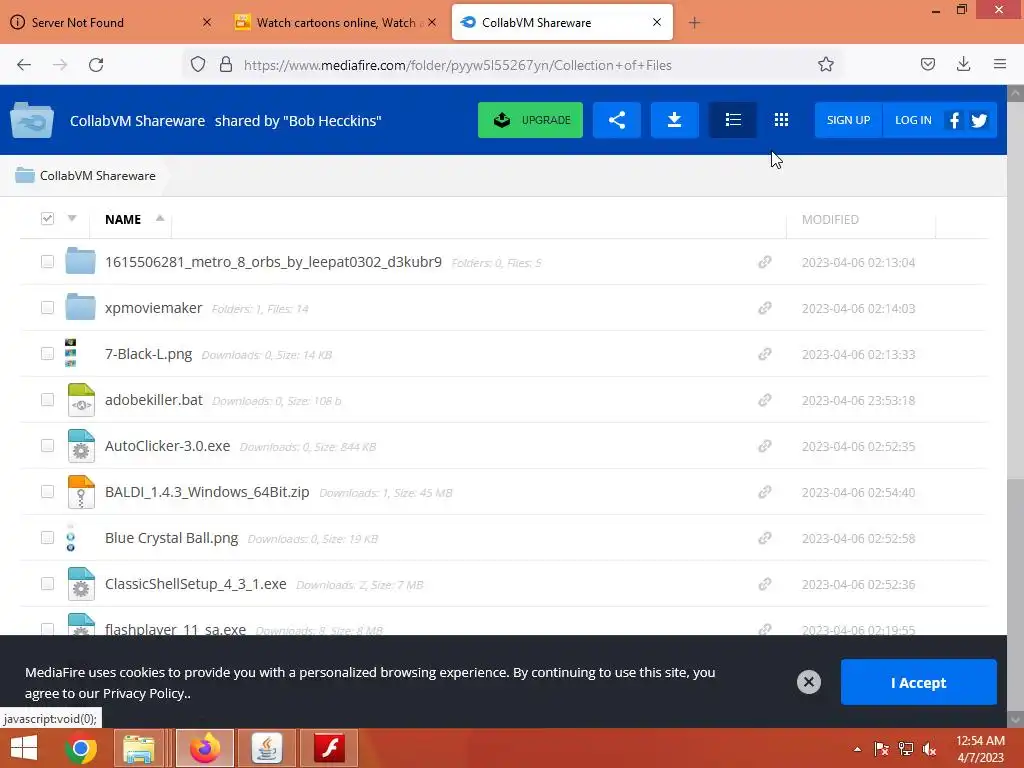Copy link icon for AutoClicker-3.0.exe
The width and height of the screenshot is (1024, 768).
pos(765,446)
